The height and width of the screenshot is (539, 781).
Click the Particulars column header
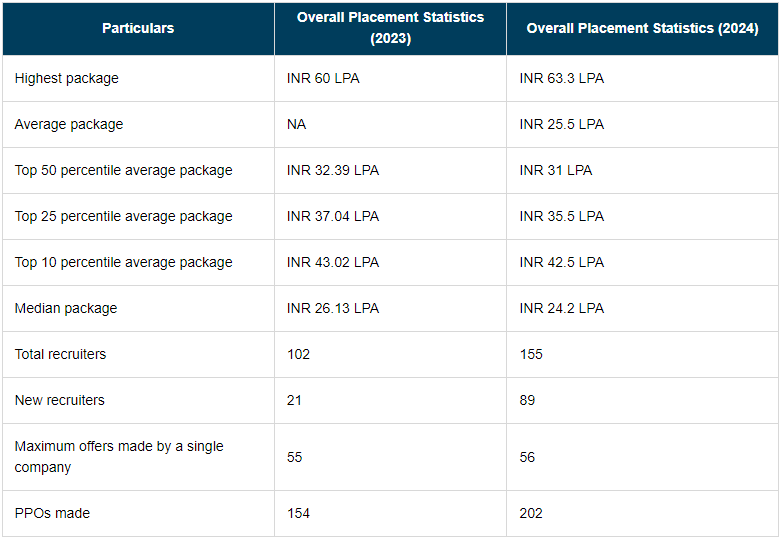tap(138, 28)
